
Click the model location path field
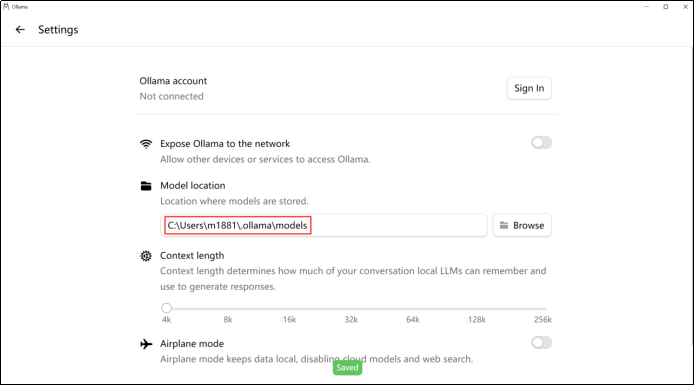(324, 225)
